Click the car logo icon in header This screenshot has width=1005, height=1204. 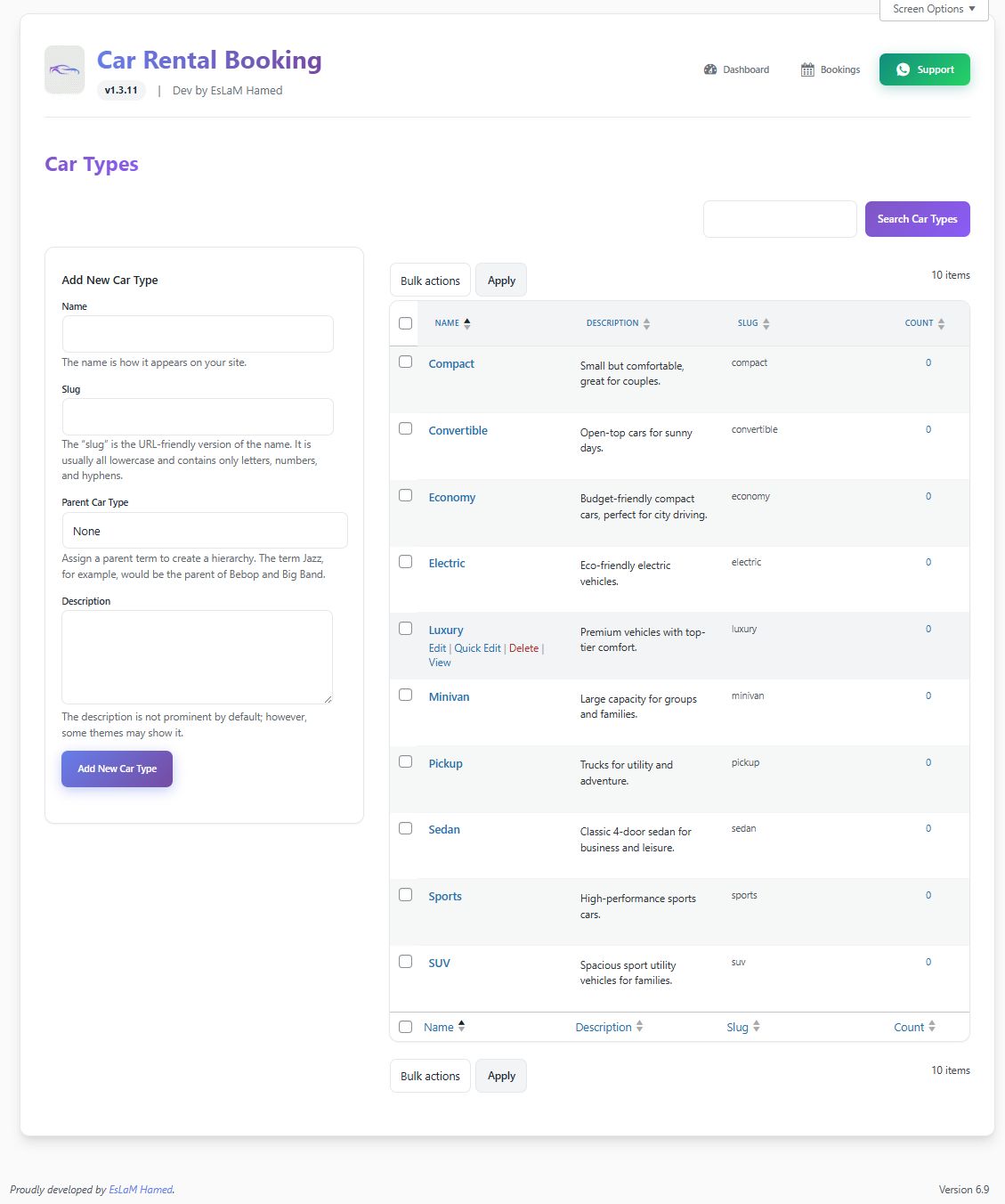[x=64, y=69]
